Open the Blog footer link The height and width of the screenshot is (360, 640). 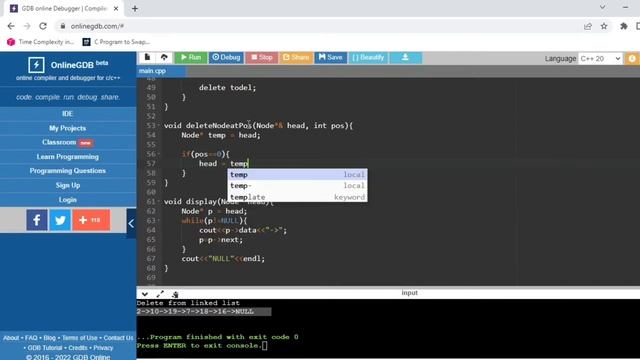[x=49, y=338]
